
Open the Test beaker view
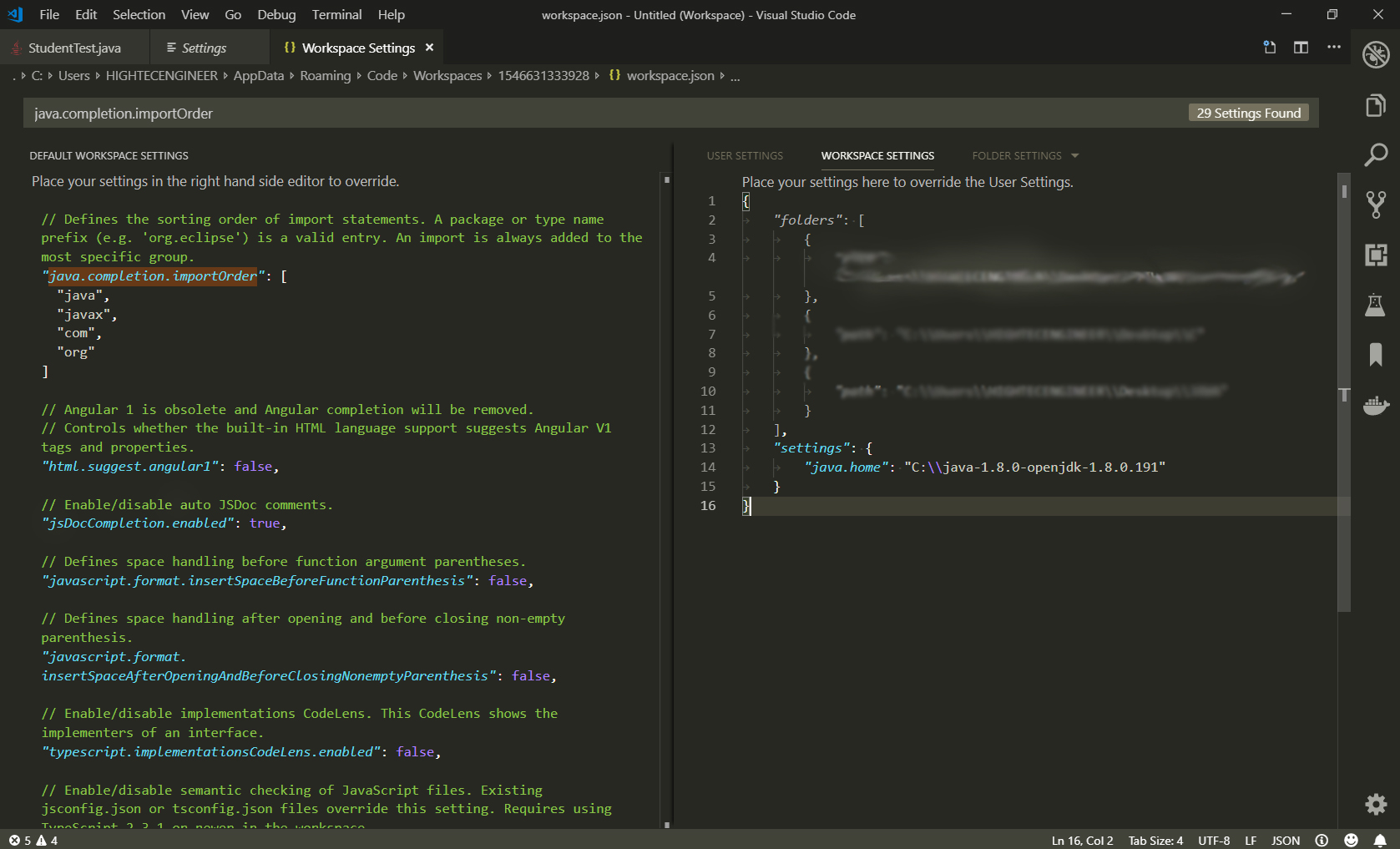pyautogui.click(x=1375, y=305)
